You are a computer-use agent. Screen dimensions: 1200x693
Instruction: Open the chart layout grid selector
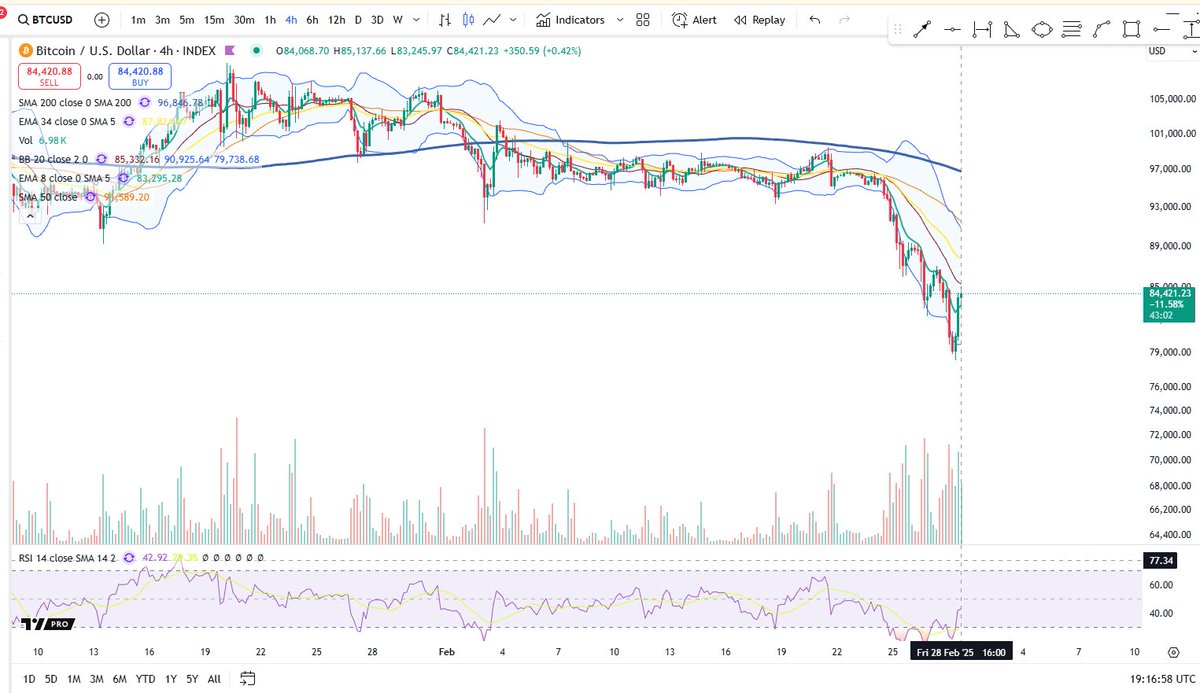coord(642,19)
